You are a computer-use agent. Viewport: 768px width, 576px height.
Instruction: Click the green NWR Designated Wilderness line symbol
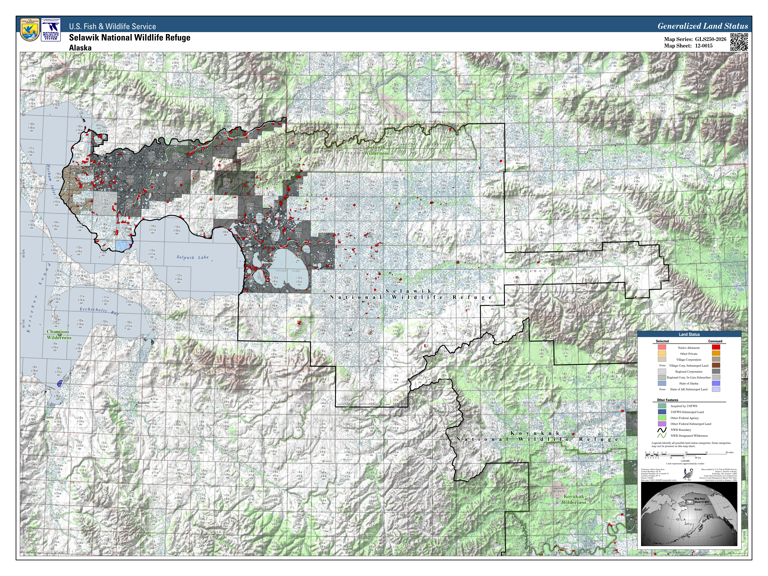(x=662, y=435)
